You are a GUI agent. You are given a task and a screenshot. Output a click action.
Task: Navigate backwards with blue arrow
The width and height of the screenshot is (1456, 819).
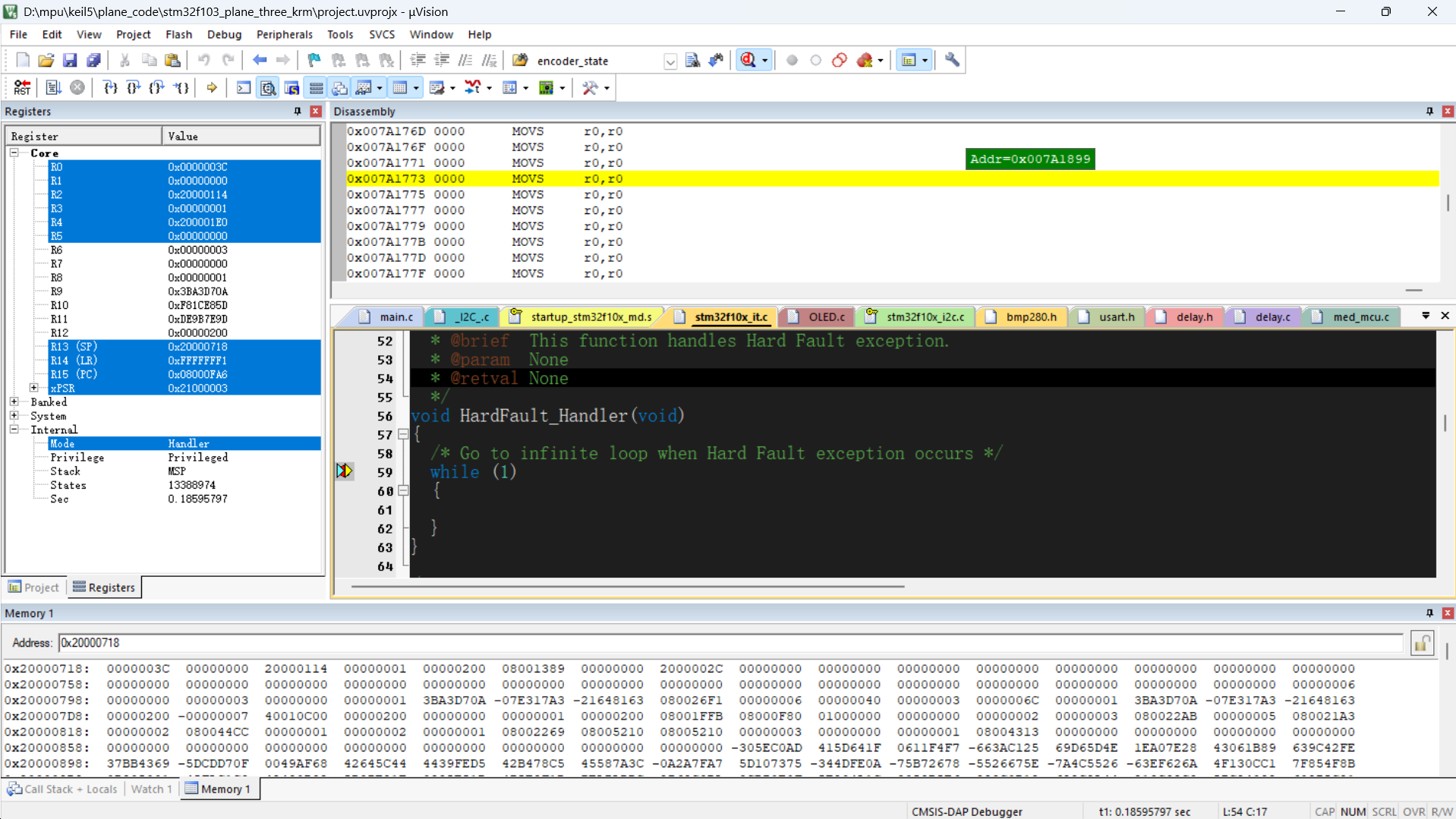[x=260, y=60]
